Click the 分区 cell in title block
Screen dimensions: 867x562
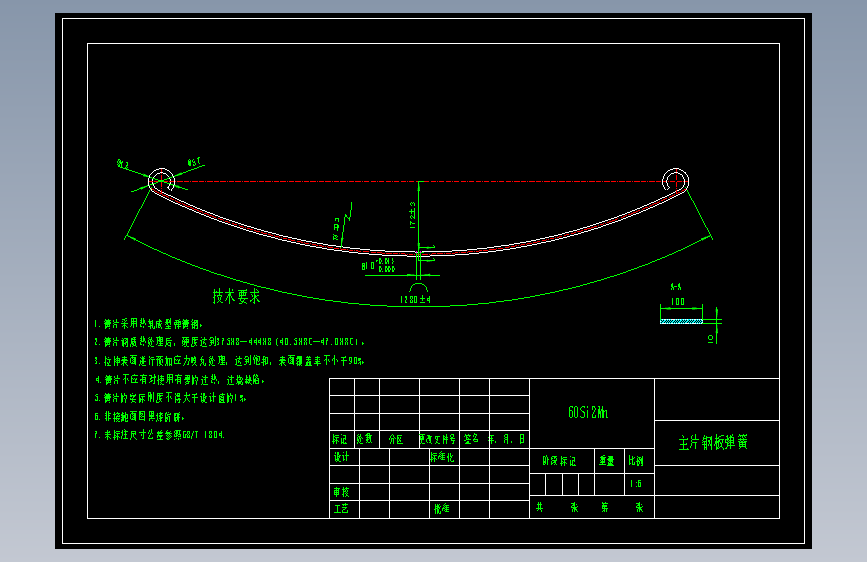[x=396, y=439]
